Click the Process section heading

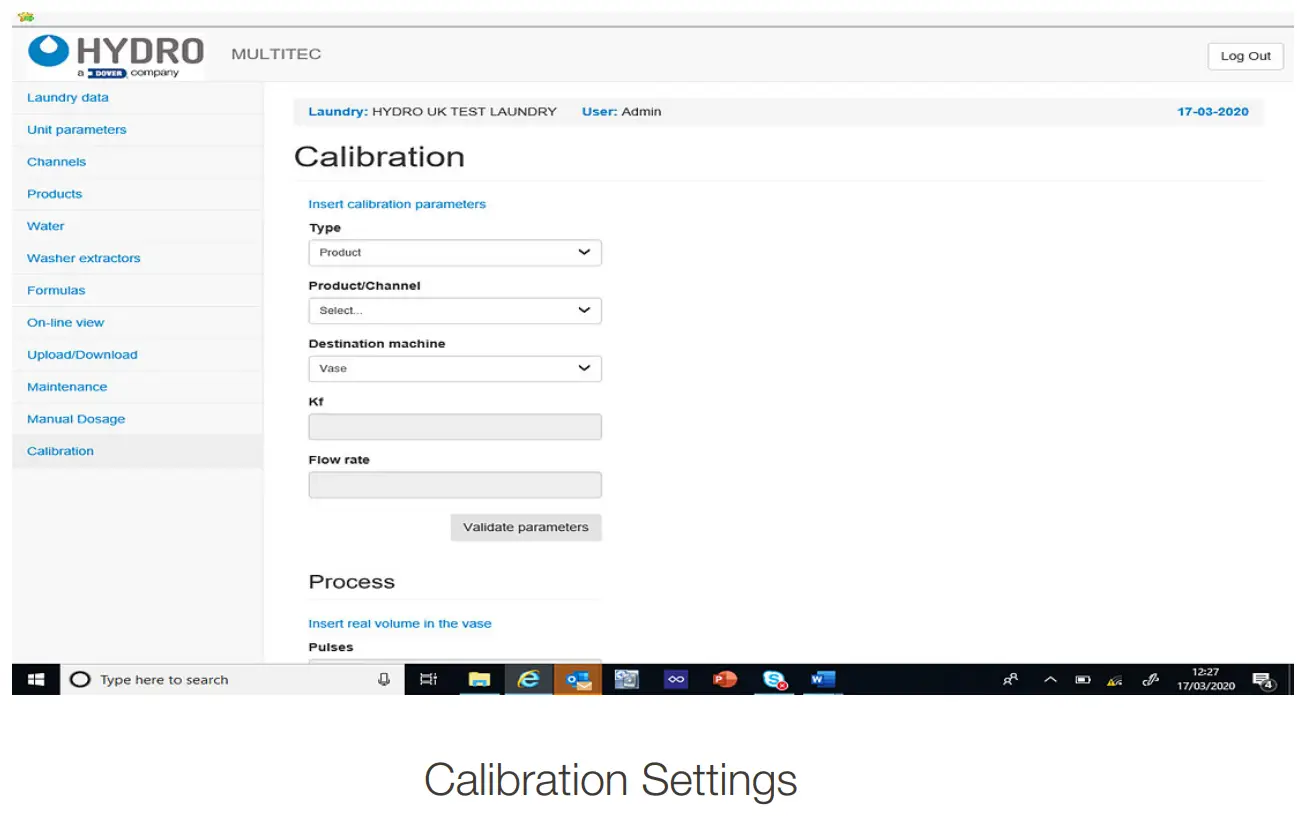[x=352, y=582]
